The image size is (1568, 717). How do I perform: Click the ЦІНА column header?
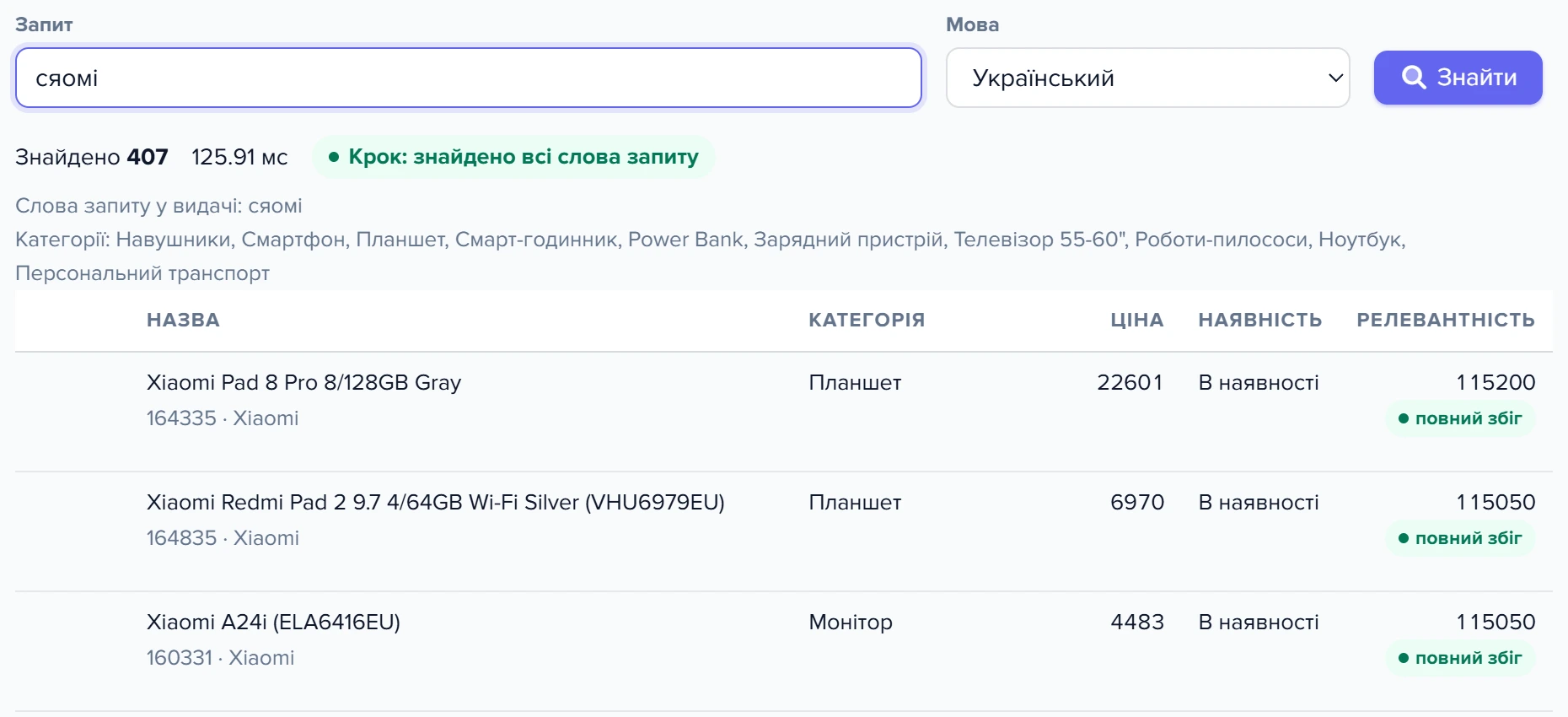click(x=1136, y=320)
